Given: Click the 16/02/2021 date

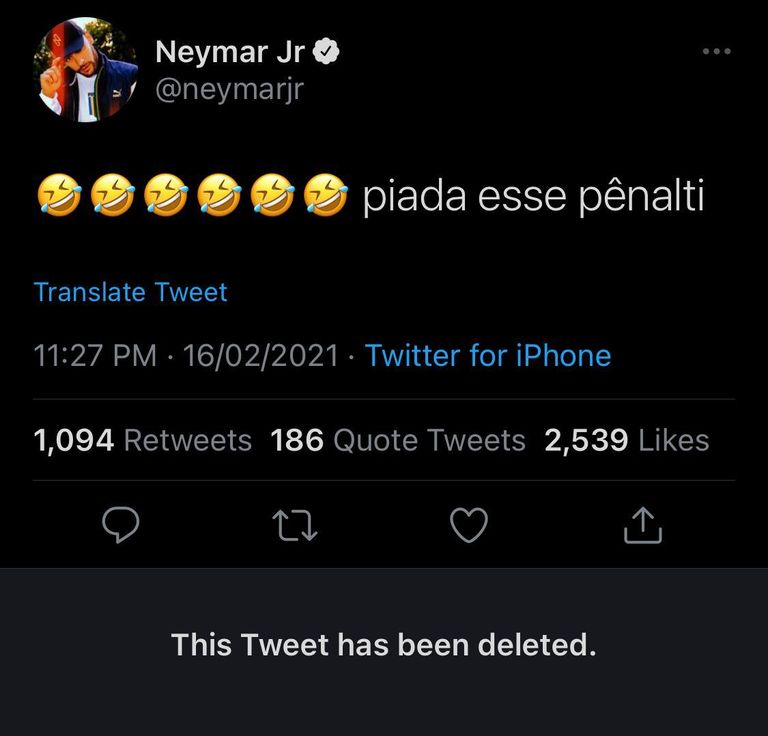Looking at the screenshot, I should 261,355.
